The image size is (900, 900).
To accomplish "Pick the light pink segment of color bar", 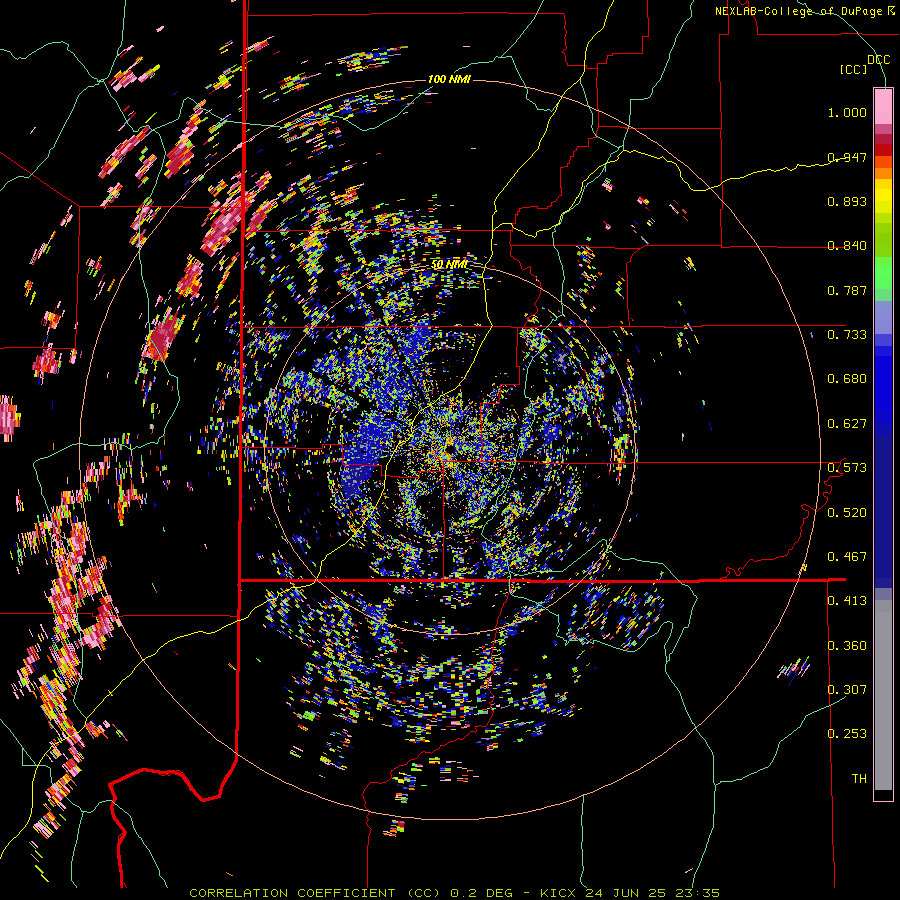I will pos(883,106).
